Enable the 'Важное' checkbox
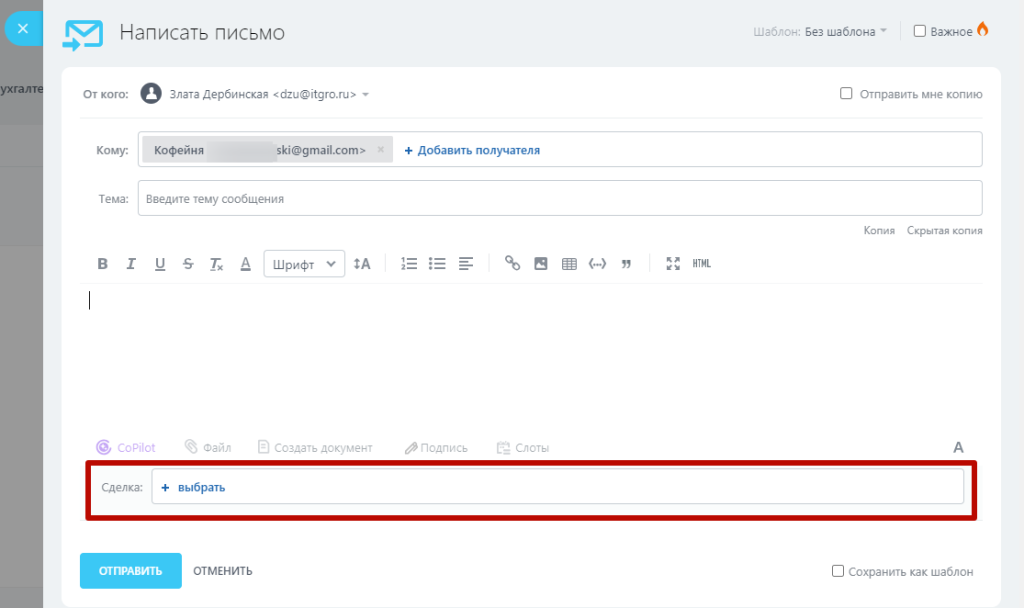This screenshot has height=608, width=1024. click(x=920, y=31)
